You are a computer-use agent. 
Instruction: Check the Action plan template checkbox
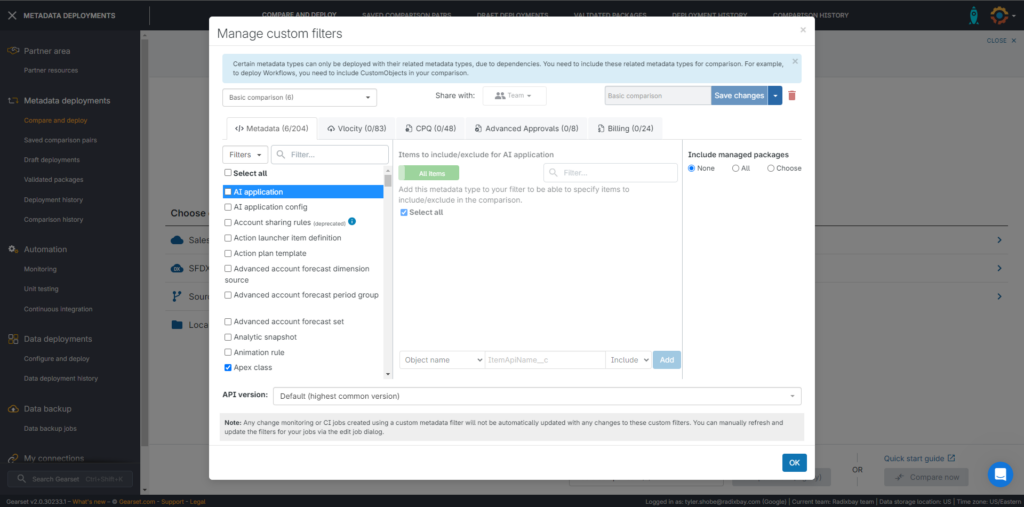pyautogui.click(x=228, y=254)
